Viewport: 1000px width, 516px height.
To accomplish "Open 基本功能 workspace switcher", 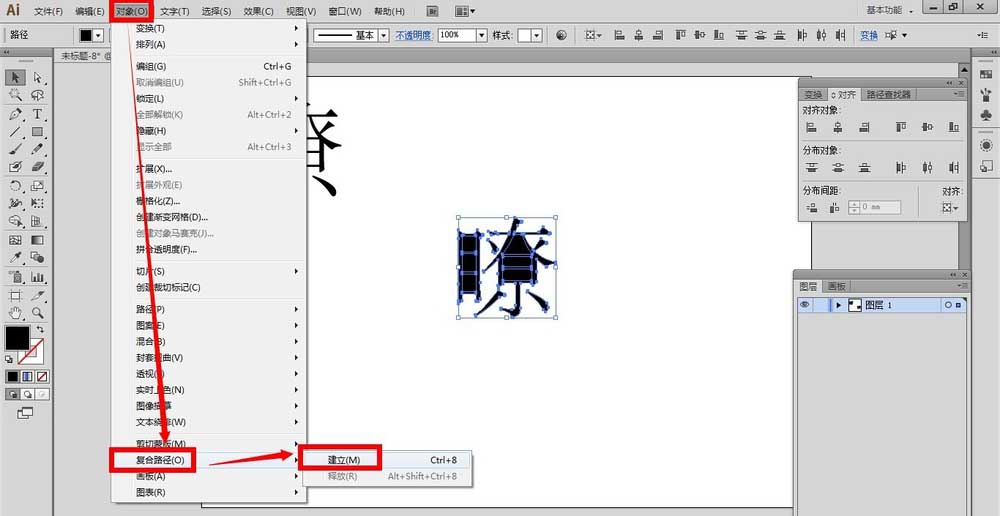I will pyautogui.click(x=890, y=10).
